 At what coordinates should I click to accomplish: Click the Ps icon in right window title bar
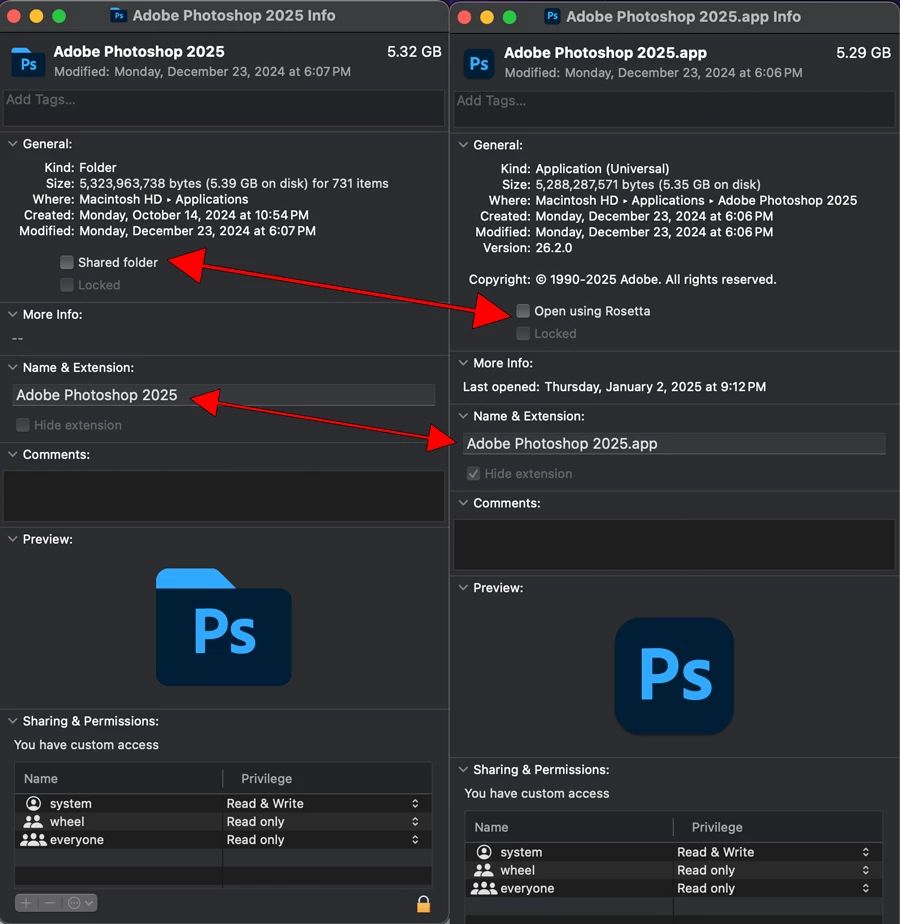[x=552, y=16]
